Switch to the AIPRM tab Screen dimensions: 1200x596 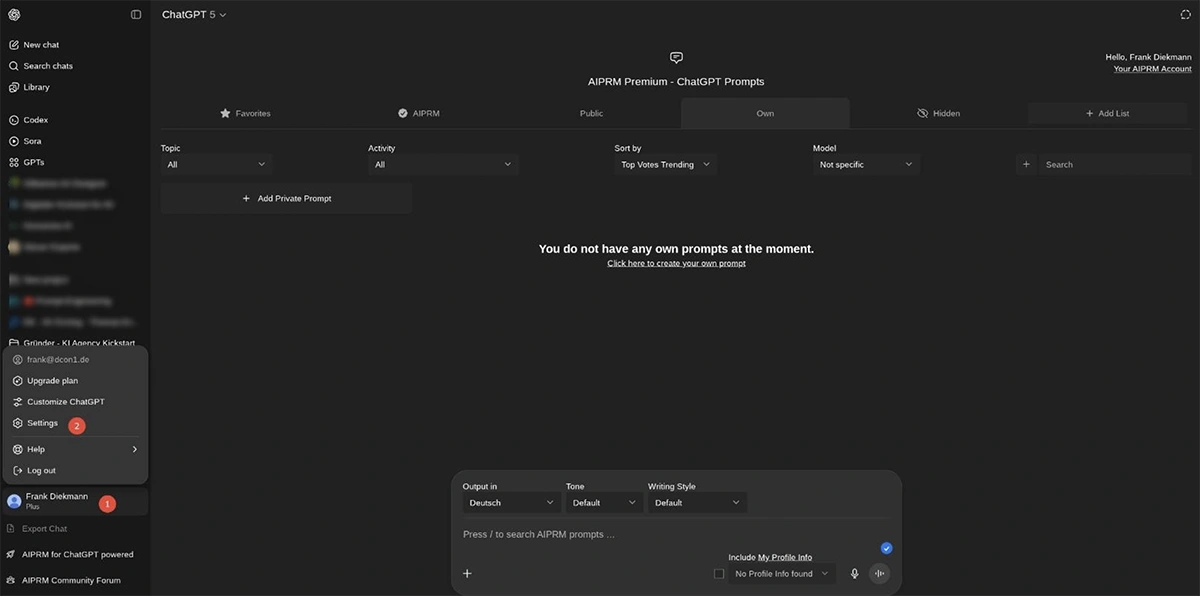click(x=418, y=113)
